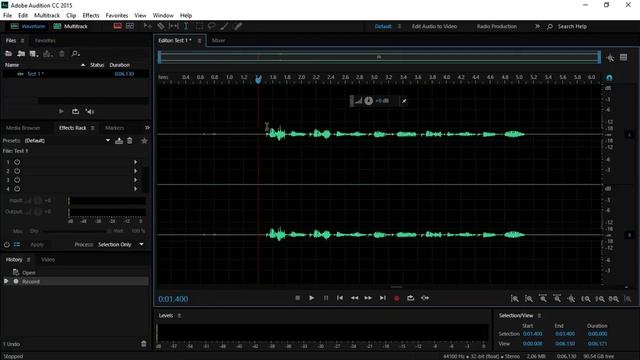Show Spectral Pitch Display

point(130,26)
